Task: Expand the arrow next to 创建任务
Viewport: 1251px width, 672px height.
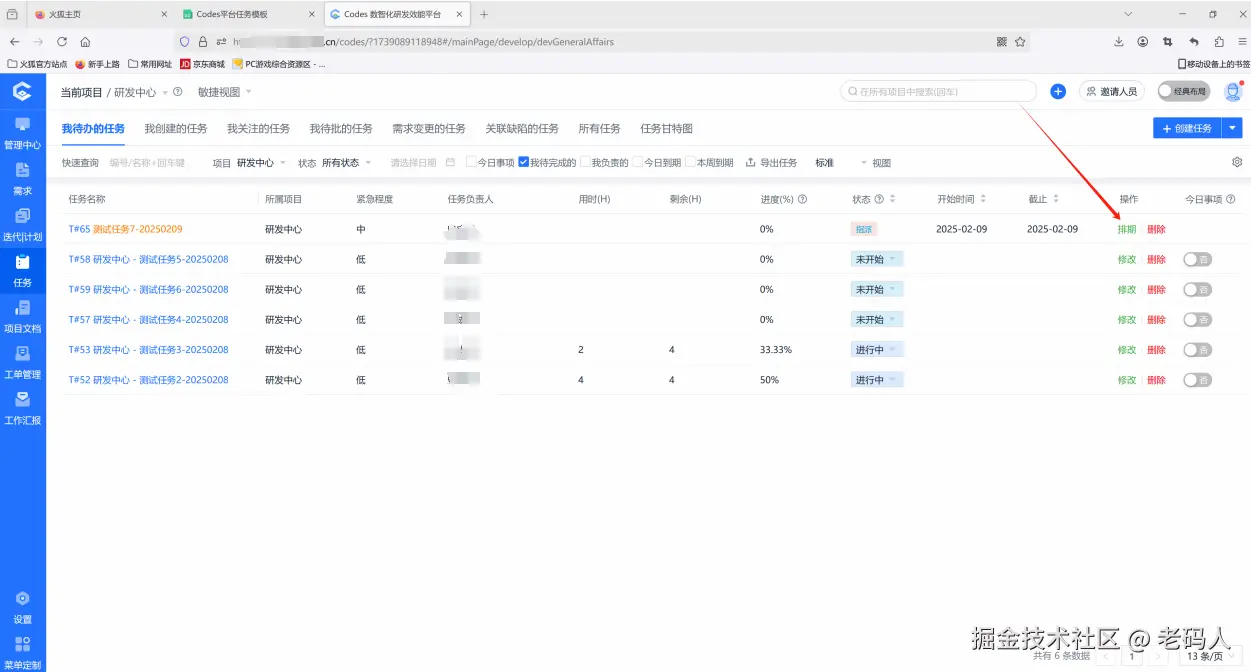Action: [1232, 128]
